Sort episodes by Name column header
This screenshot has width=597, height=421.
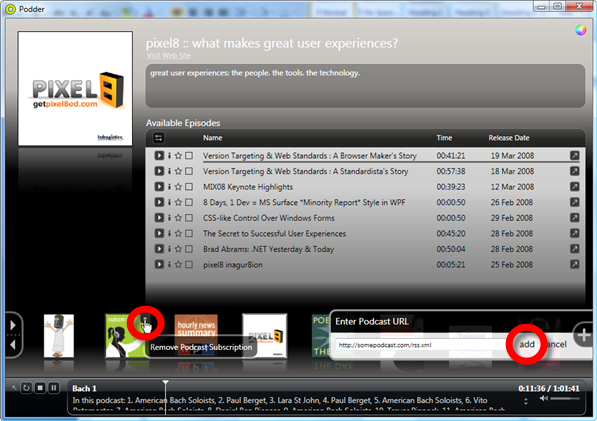pos(212,138)
